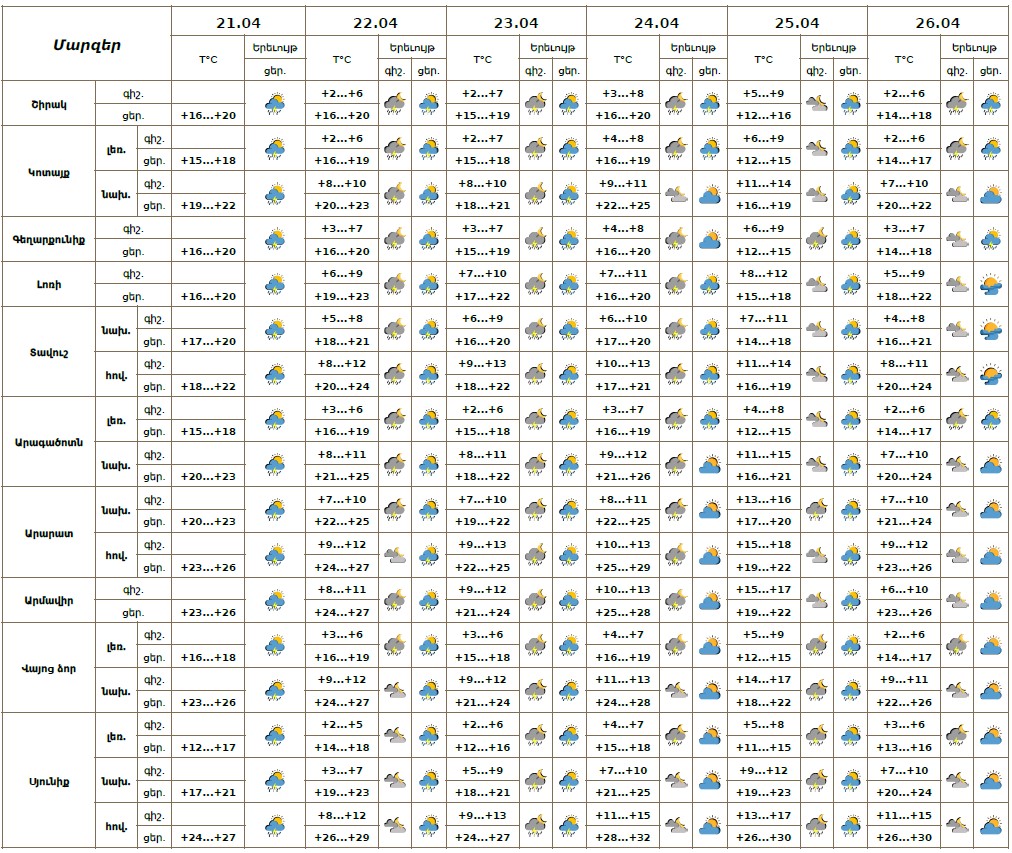This screenshot has height=853, width=1012.
Task: Select the 24.04 date column header
Action: click(x=656, y=23)
